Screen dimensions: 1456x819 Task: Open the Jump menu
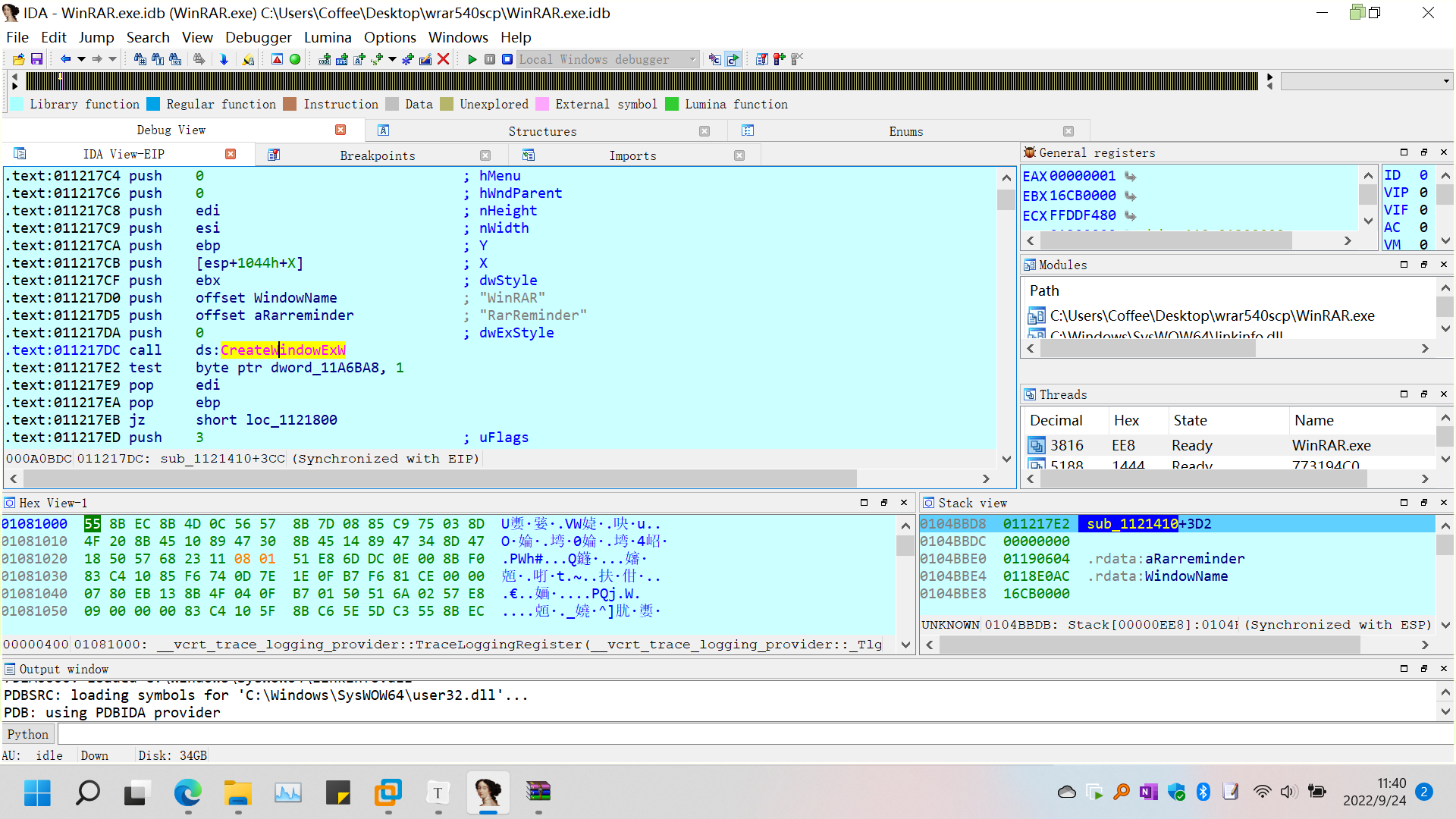(x=96, y=37)
